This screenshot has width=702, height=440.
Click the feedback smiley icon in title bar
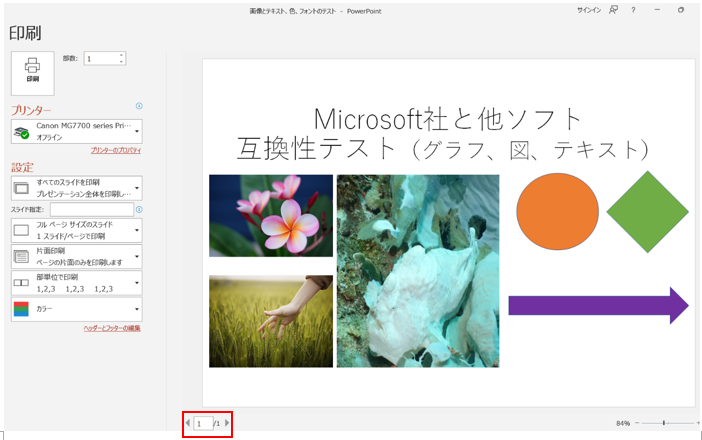(x=613, y=9)
